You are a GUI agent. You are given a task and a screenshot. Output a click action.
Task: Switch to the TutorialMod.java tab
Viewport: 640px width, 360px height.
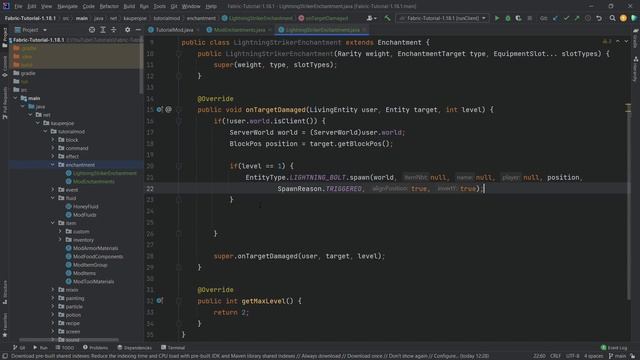tap(174, 30)
